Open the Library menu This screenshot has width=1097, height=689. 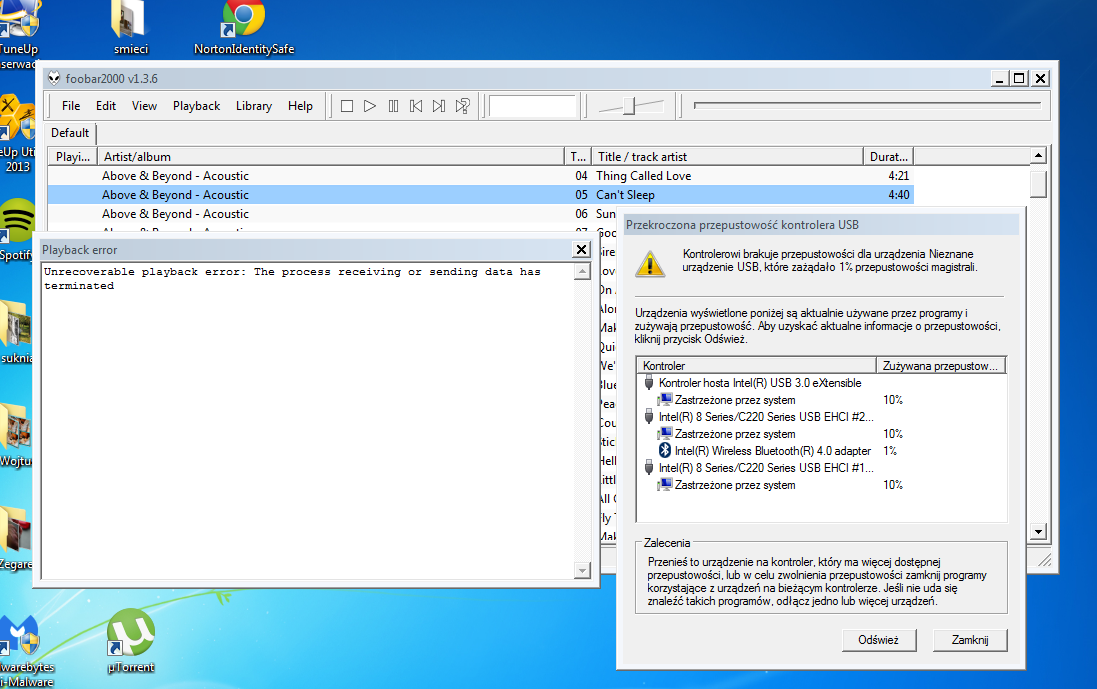pos(254,106)
